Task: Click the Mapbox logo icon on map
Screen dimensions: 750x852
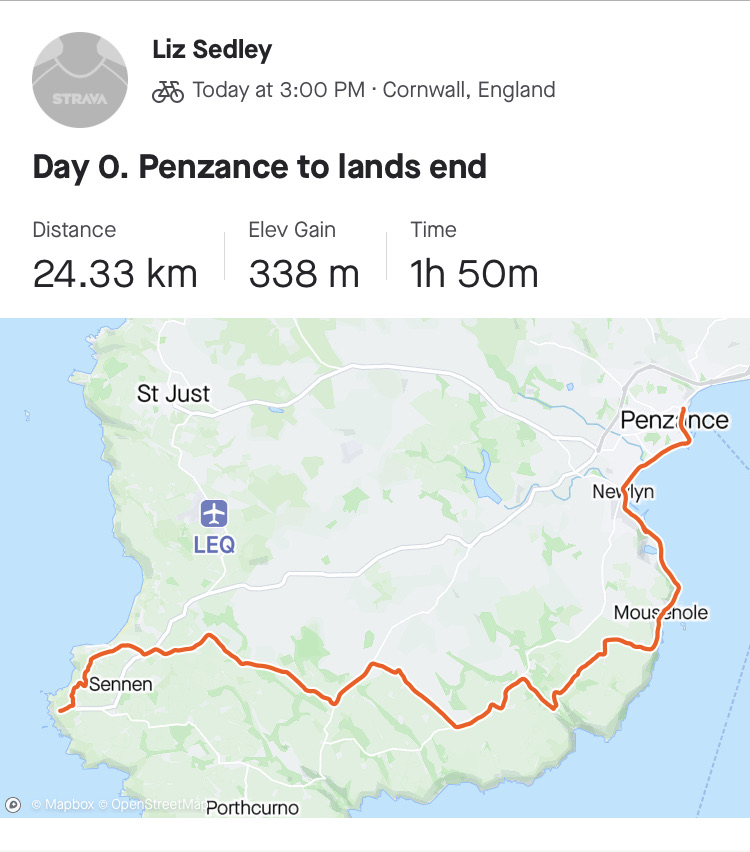Action: [13, 804]
